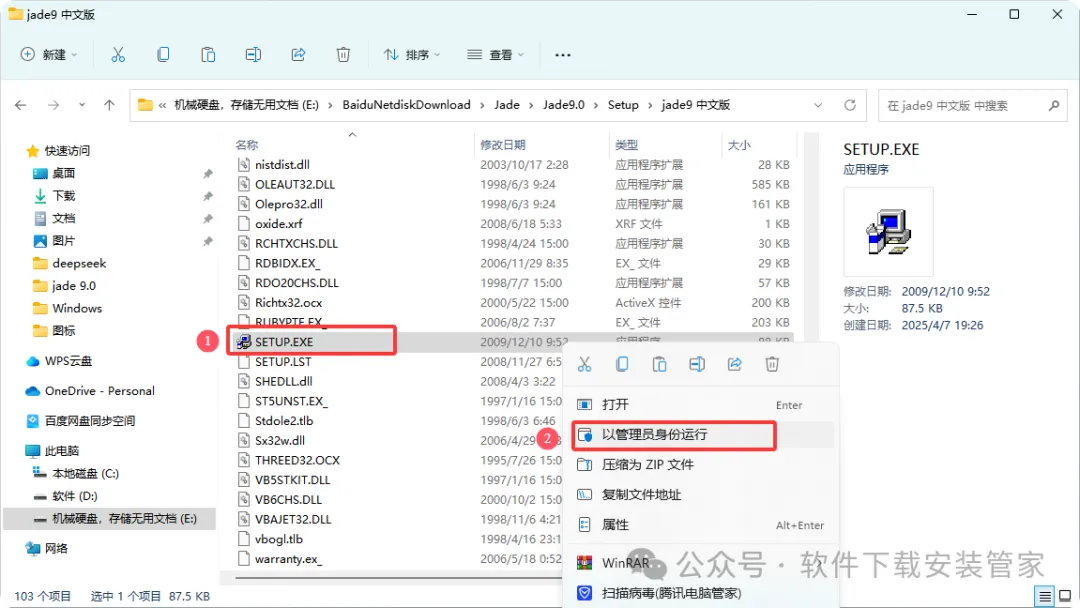1080x608 pixels.
Task: Click the Paste icon in the context menu
Action: coord(659,364)
